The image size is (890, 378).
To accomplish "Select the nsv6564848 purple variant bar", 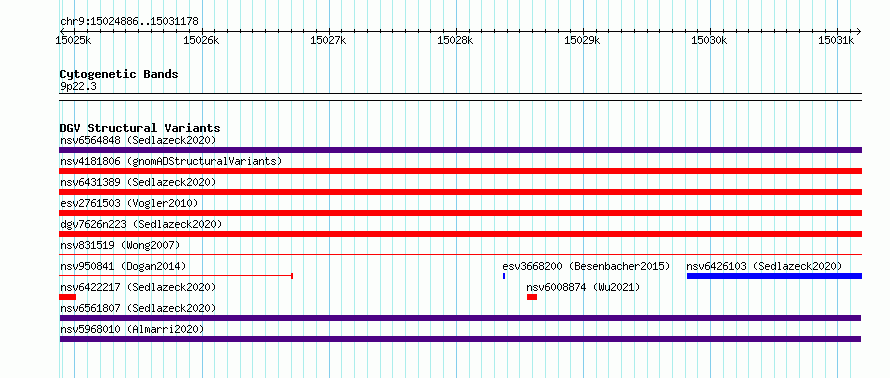I will pos(460,150).
